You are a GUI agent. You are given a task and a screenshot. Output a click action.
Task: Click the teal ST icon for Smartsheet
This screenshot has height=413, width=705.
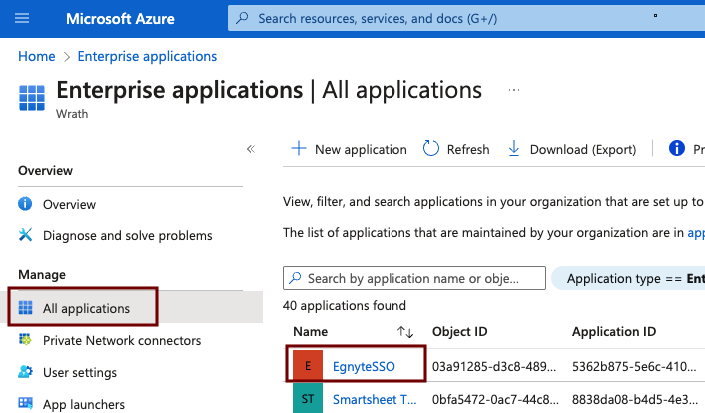tap(308, 398)
